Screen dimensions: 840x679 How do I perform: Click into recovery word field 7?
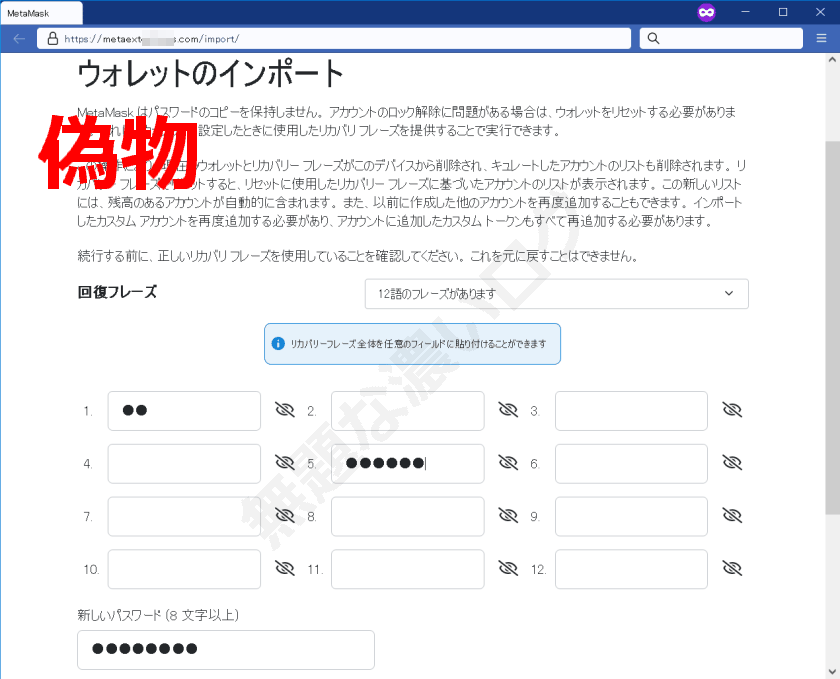pyautogui.click(x=184, y=516)
